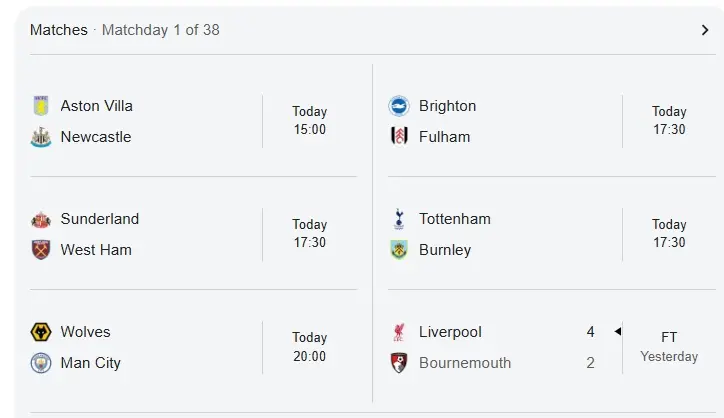Click the Wolves club crest

[41, 332]
